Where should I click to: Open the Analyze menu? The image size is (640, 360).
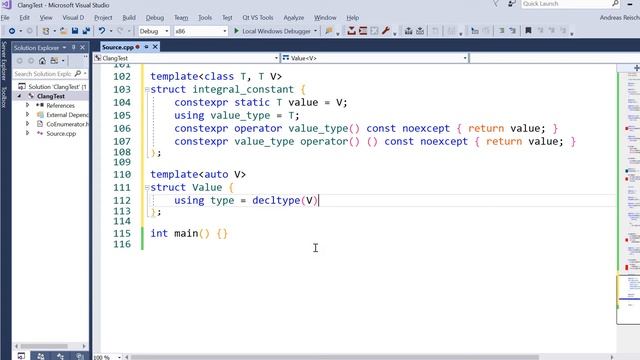[x=293, y=18]
